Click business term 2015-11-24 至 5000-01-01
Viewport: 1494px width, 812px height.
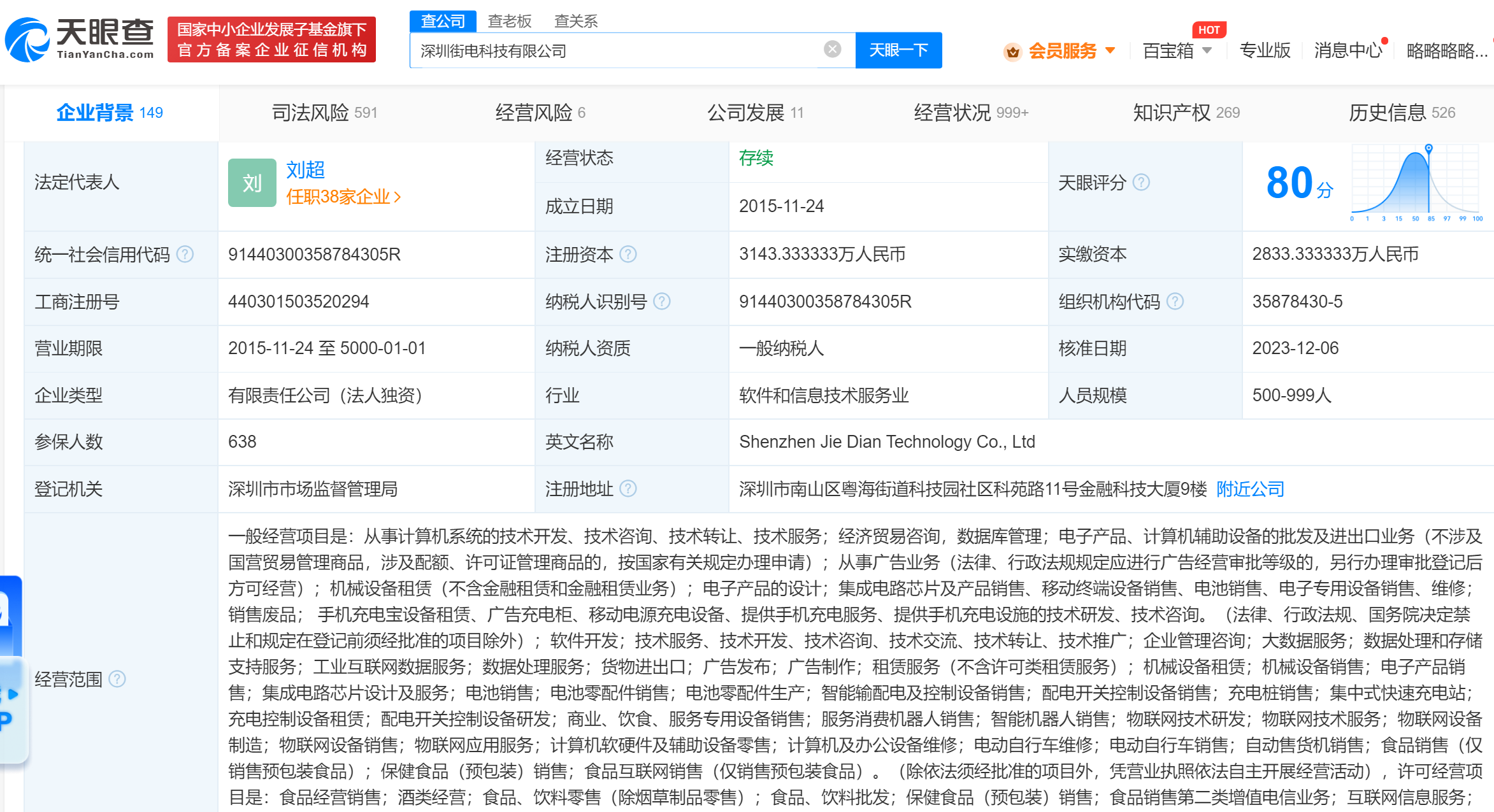[x=327, y=348]
